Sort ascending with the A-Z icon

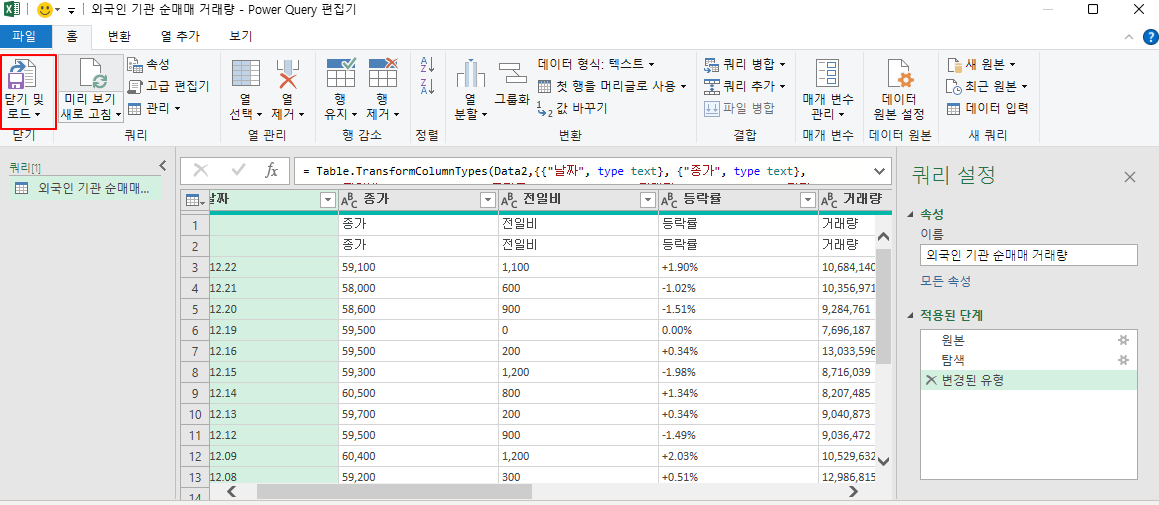tap(427, 64)
